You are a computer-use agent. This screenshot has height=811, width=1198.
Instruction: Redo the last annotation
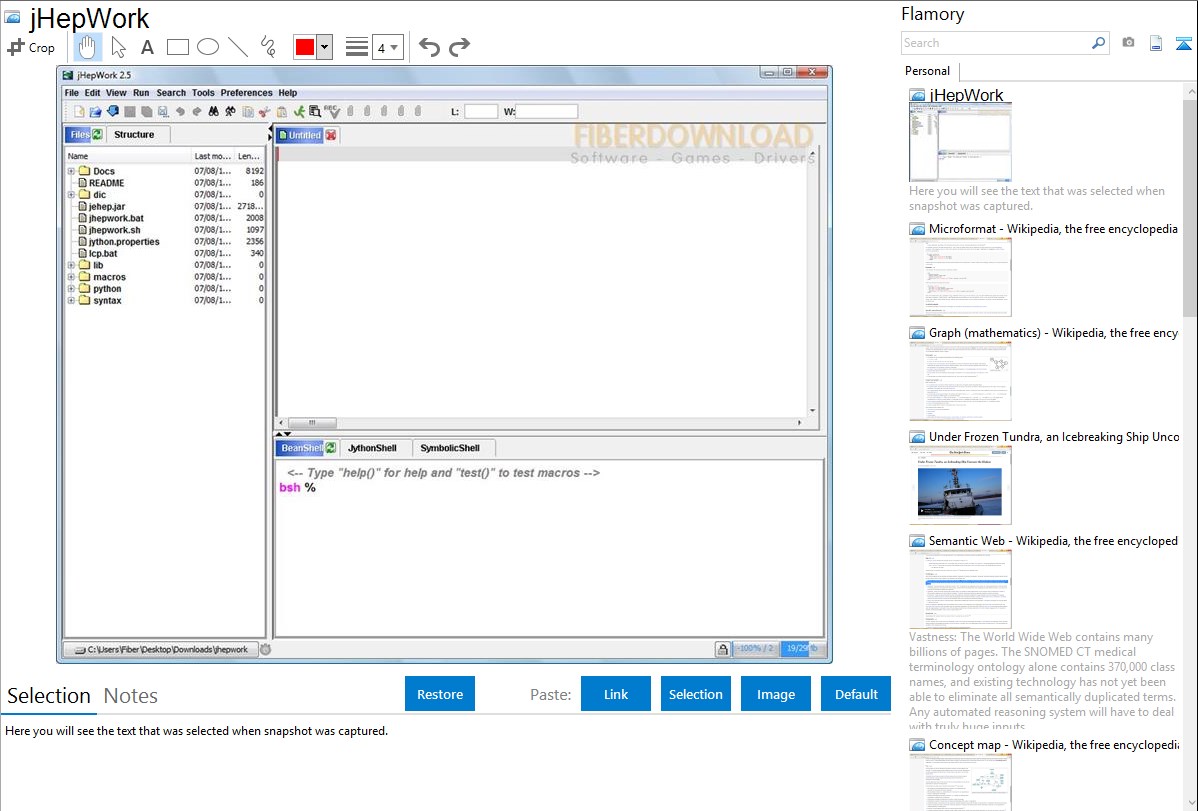(x=459, y=47)
